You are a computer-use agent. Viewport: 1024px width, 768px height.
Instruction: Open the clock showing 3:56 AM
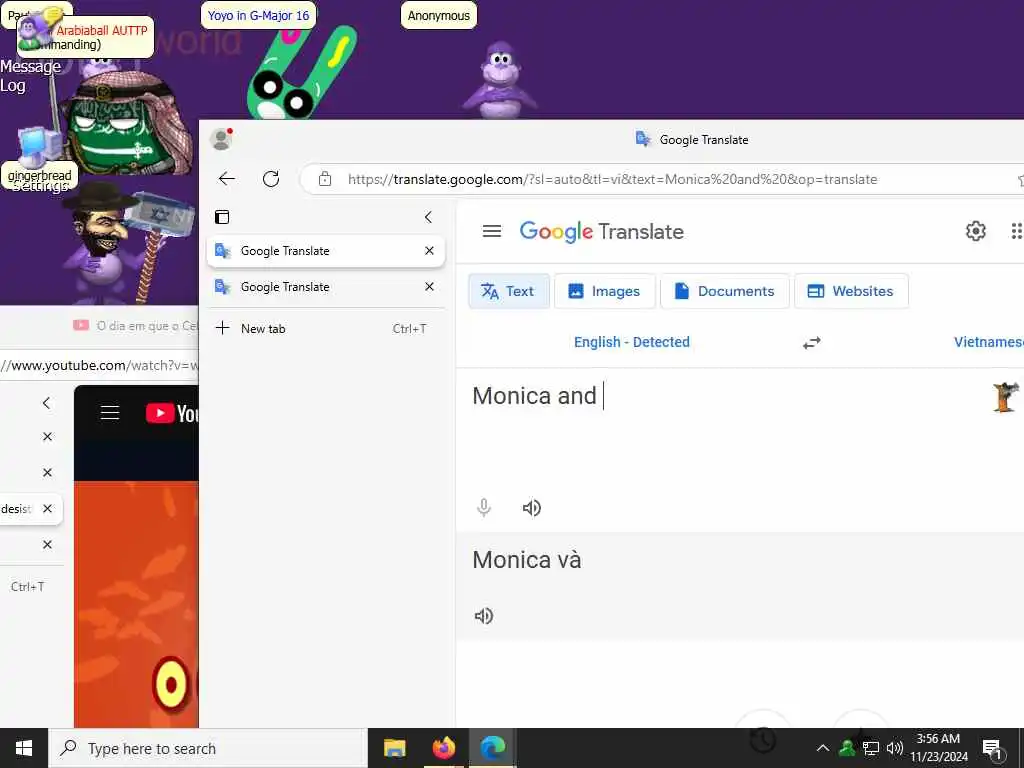[x=938, y=748]
